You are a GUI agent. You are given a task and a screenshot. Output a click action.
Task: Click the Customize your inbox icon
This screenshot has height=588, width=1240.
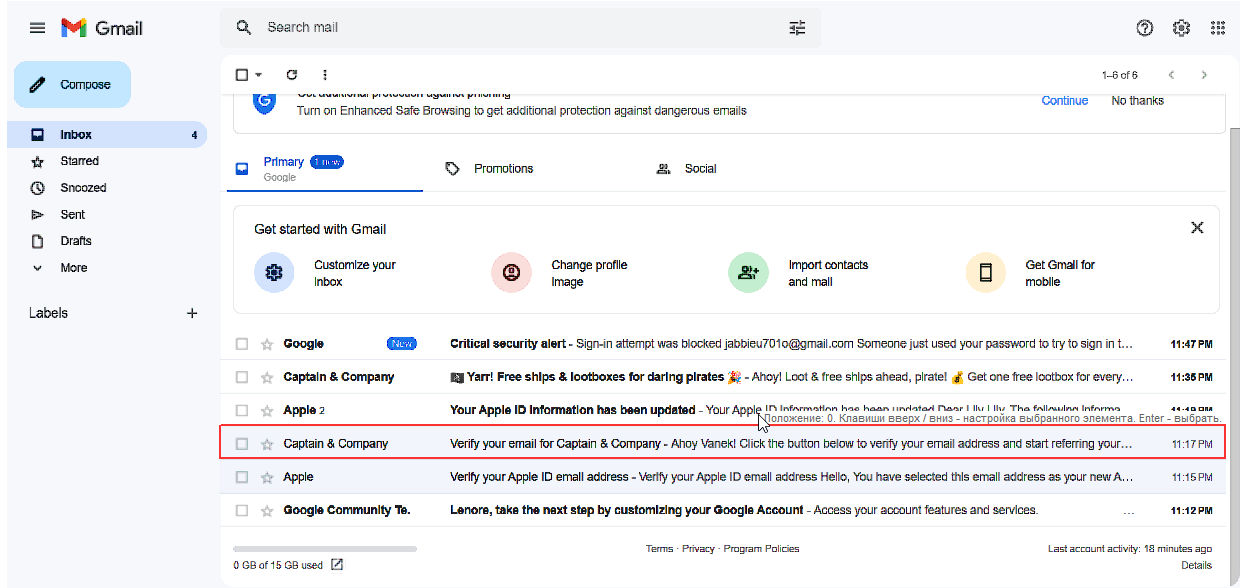coord(274,273)
